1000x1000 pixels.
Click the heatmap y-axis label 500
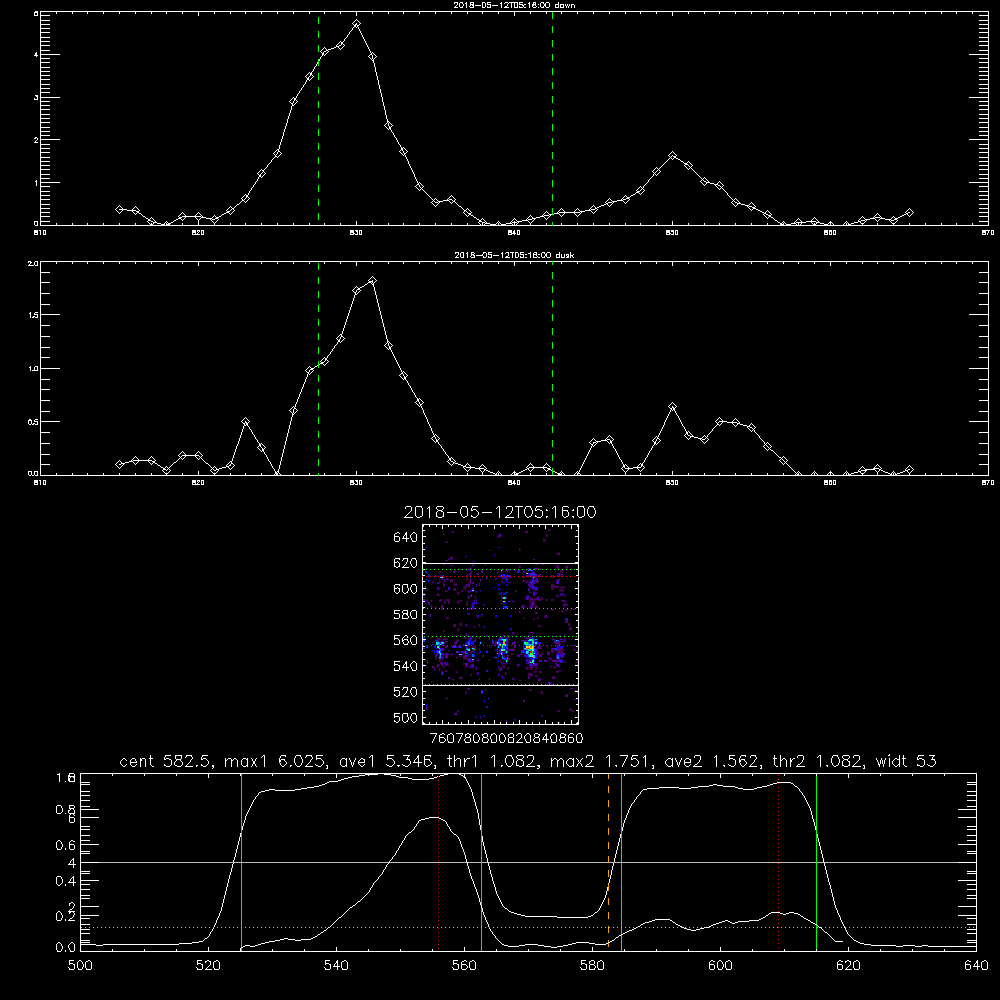406,718
